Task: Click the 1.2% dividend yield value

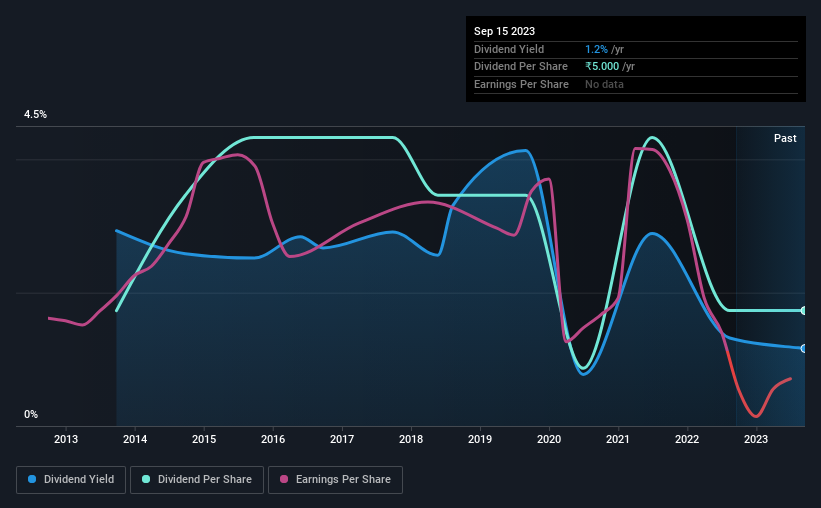Action: (596, 49)
